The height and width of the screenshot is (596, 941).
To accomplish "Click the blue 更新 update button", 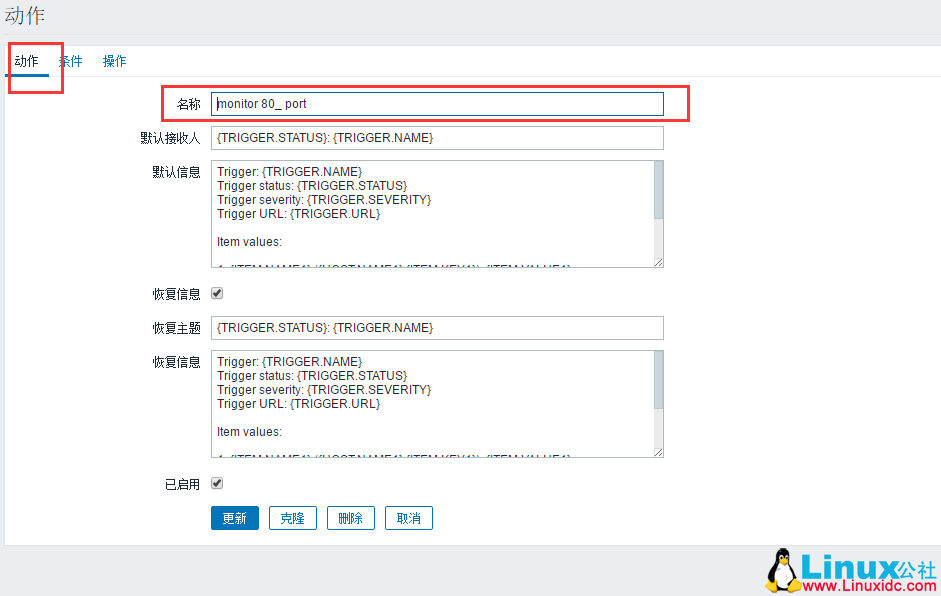I will 234,518.
